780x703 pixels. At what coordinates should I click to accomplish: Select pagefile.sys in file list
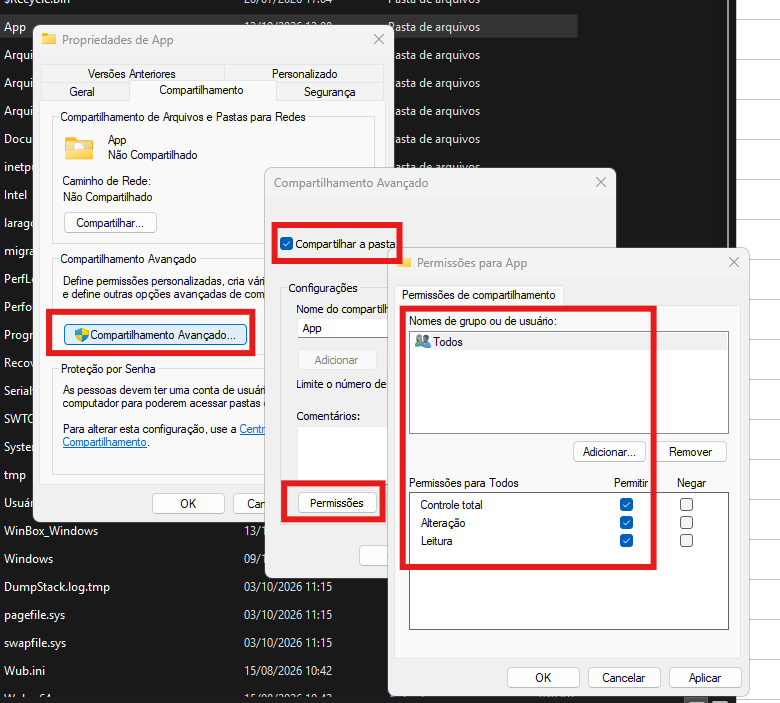coord(34,615)
